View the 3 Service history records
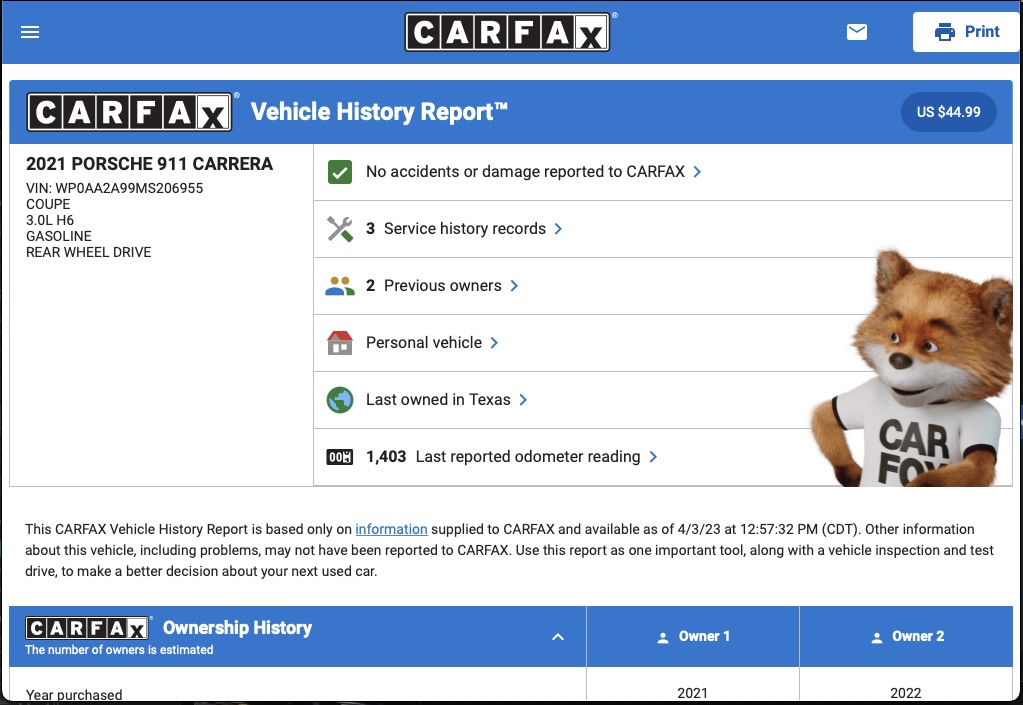Image resolution: width=1023 pixels, height=705 pixels. [x=455, y=228]
